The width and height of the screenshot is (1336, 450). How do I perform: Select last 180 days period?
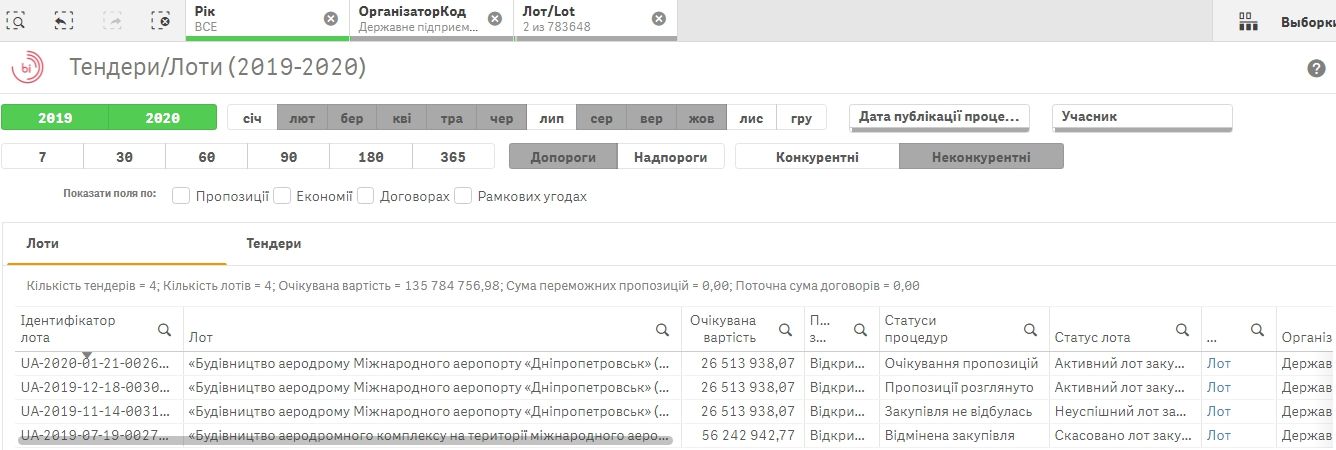(371, 157)
